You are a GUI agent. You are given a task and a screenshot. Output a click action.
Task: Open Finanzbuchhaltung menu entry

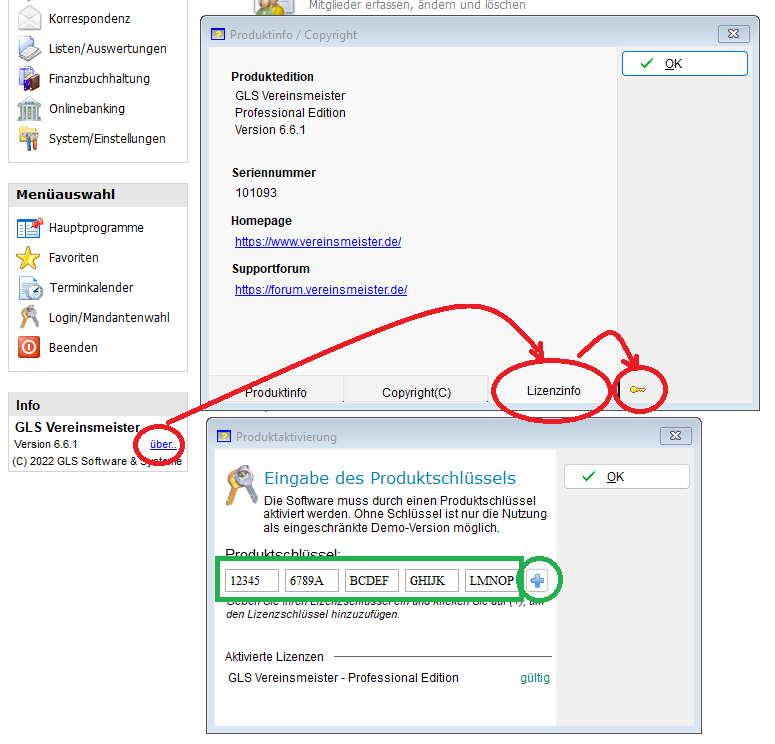click(x=99, y=79)
